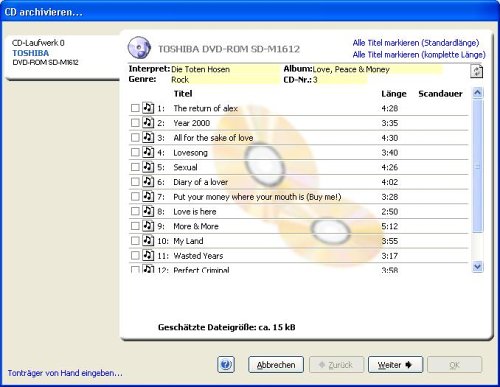Screen dimensions: 500x387
Task: Check the Love is here checkbox
Action: tap(135, 211)
